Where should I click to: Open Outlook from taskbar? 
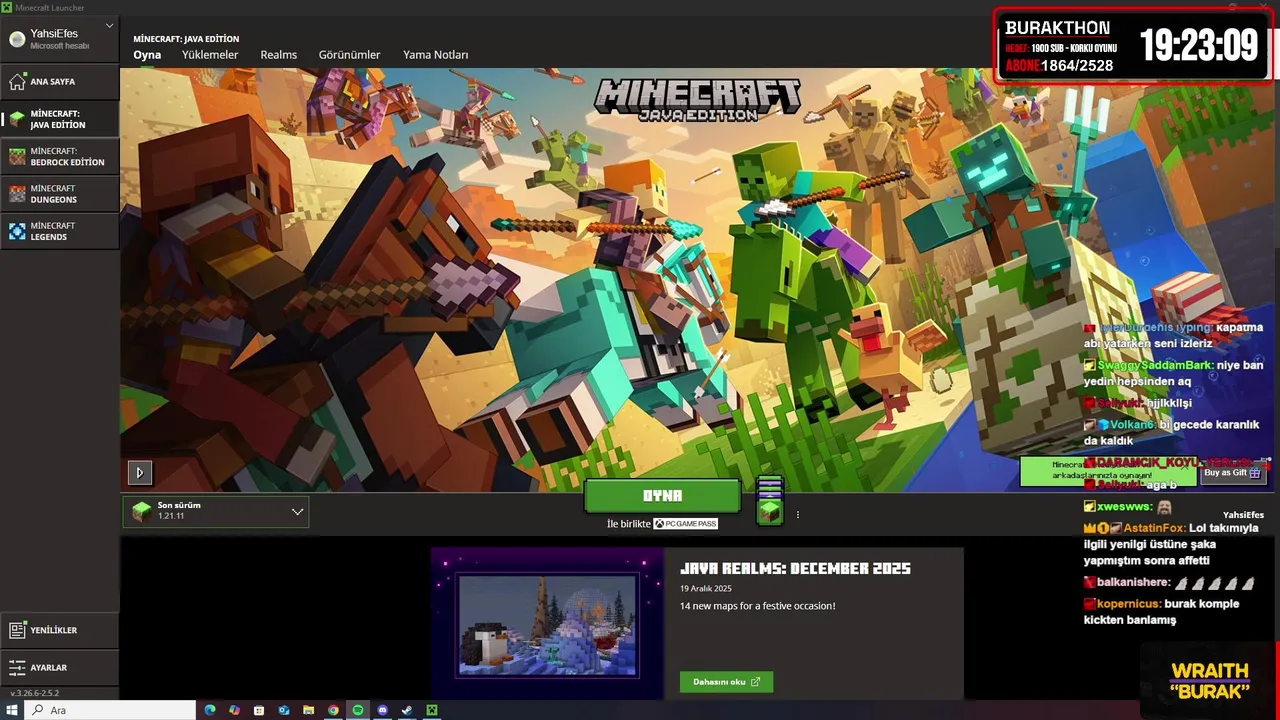[x=284, y=710]
